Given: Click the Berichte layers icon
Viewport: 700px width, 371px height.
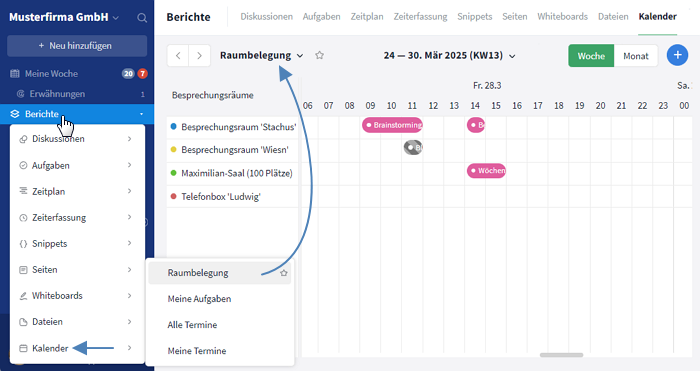Looking at the screenshot, I should coord(15,114).
